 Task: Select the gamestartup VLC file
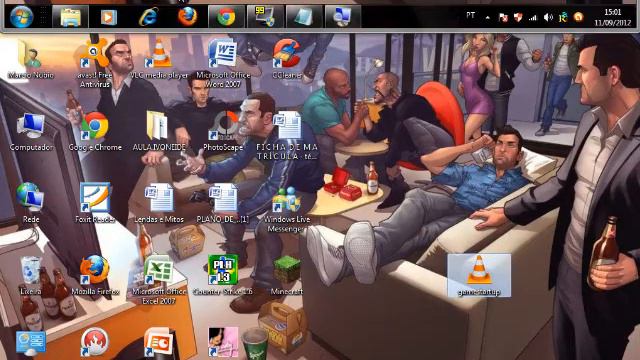pos(479,275)
